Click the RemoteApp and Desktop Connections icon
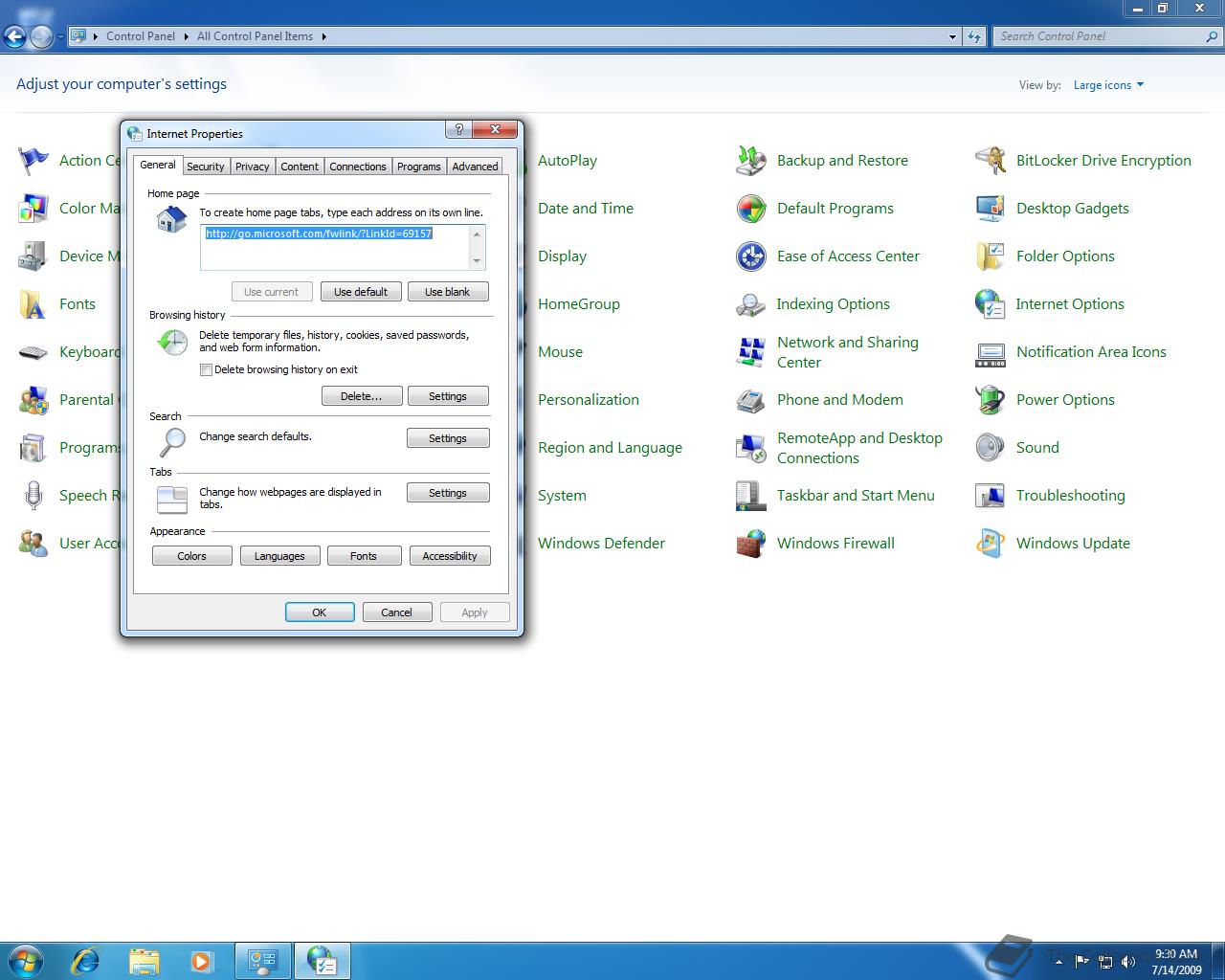This screenshot has width=1225, height=980. pos(751,448)
